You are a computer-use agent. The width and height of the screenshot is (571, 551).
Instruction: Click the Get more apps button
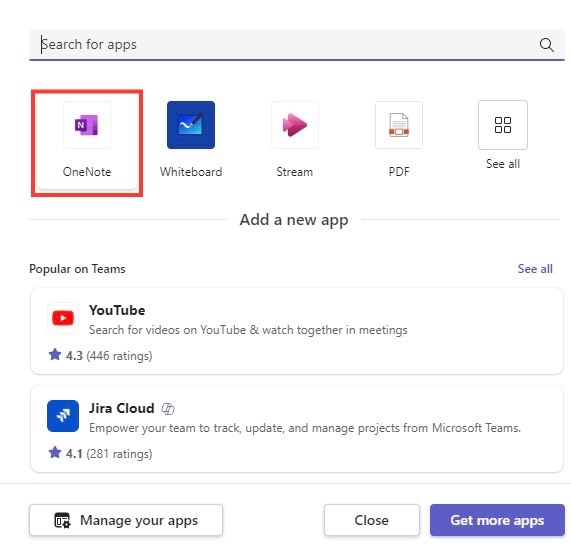tap(497, 520)
